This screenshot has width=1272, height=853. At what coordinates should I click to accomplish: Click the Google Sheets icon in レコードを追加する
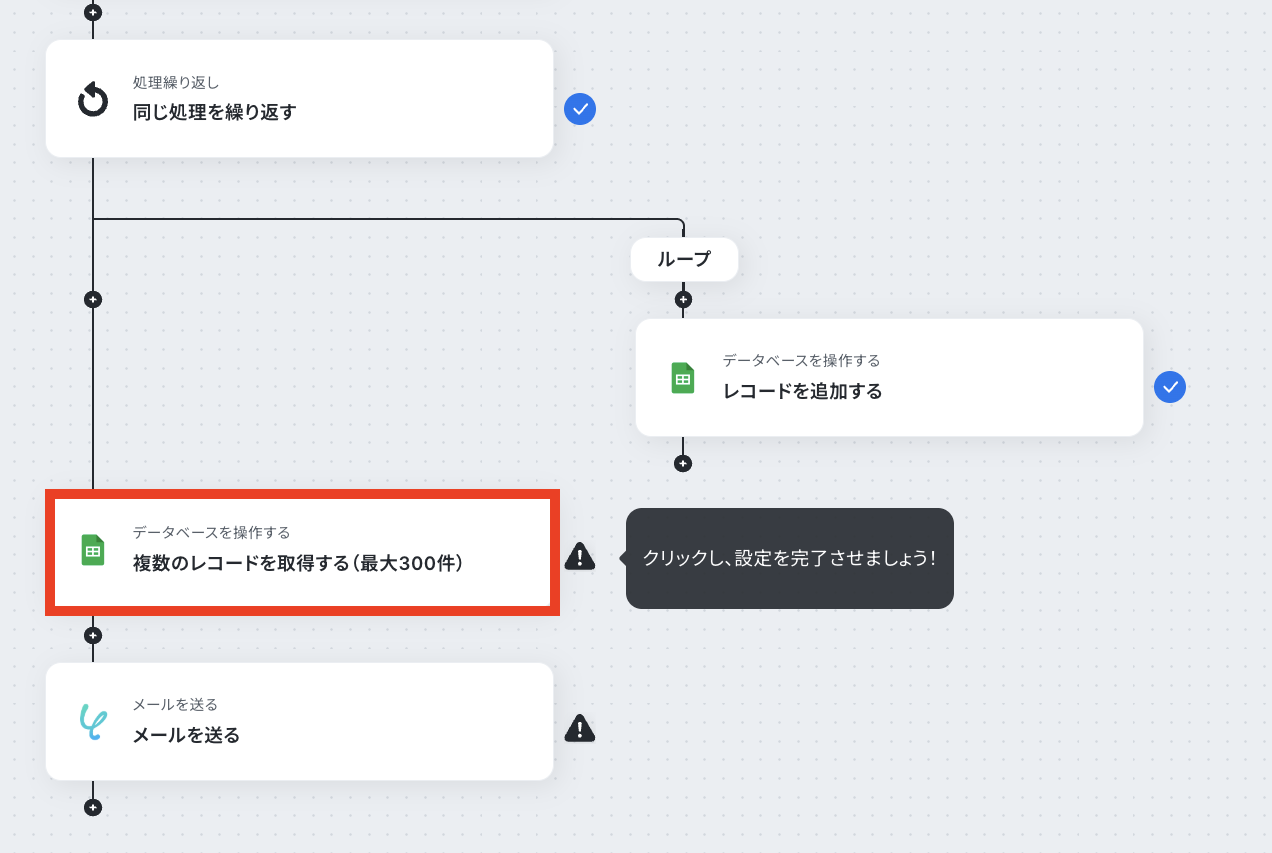[x=682, y=378]
